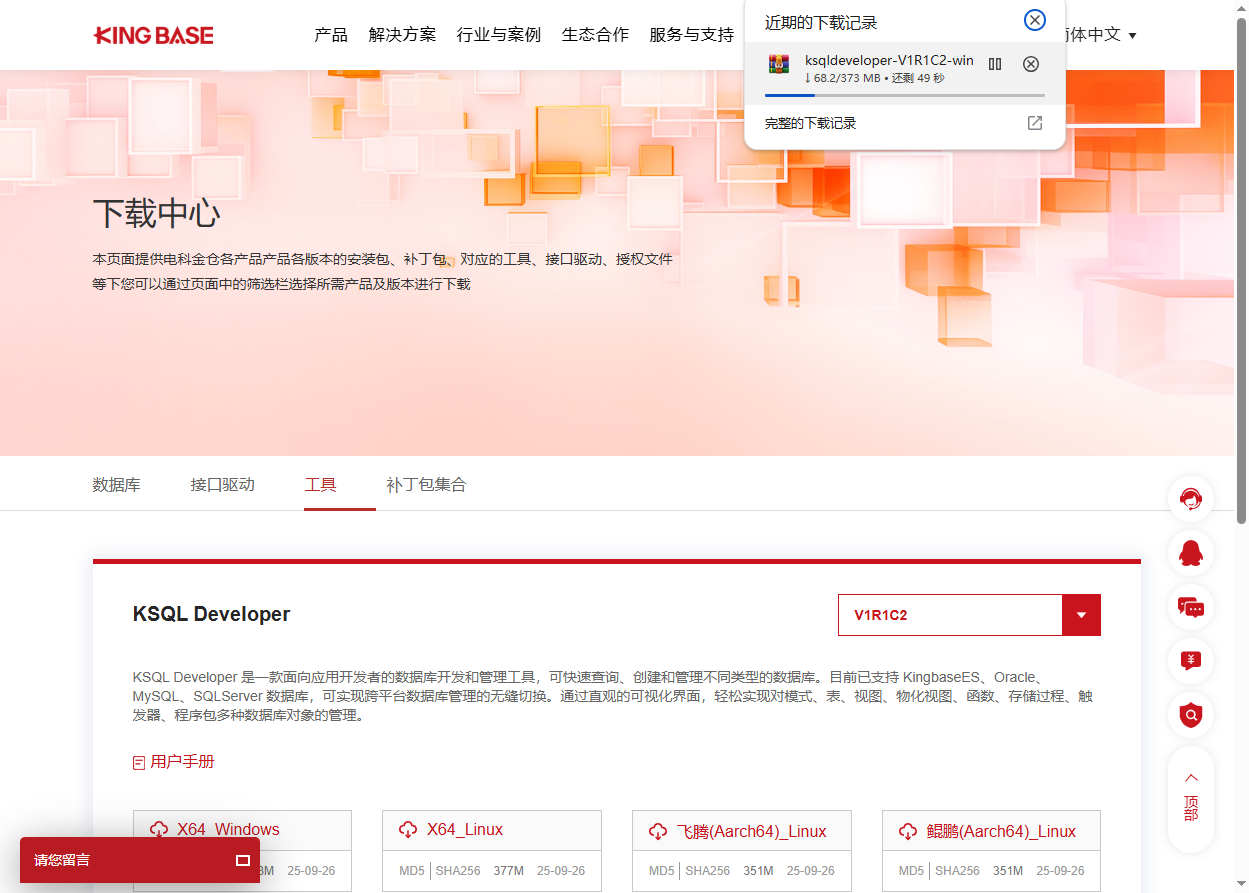1249x893 pixels.
Task: Expand the 请您留言 message box
Action: [242, 860]
